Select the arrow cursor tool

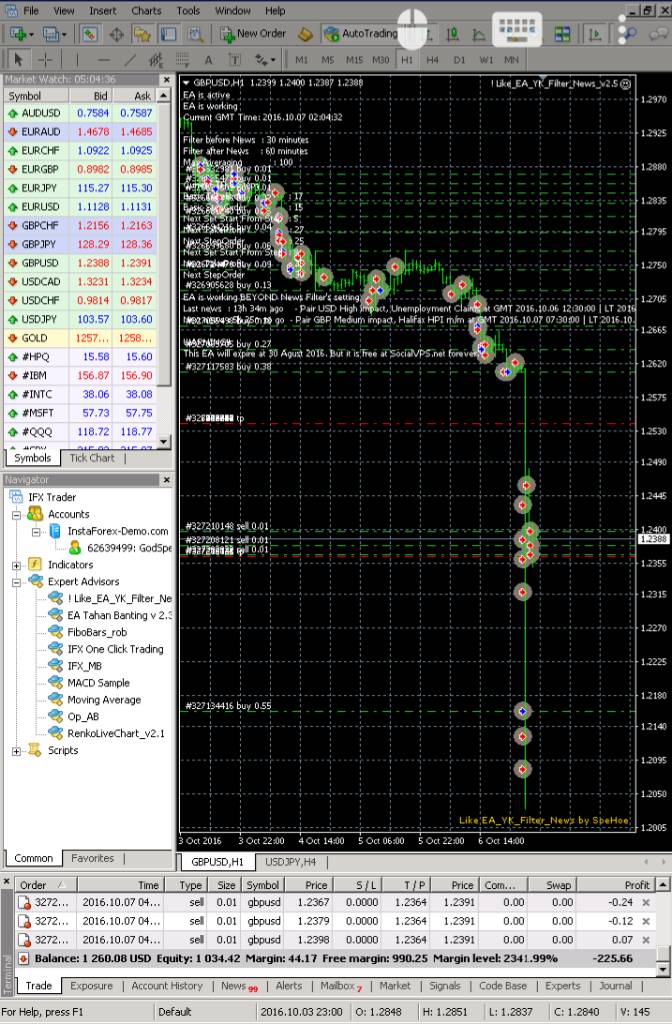pyautogui.click(x=18, y=59)
